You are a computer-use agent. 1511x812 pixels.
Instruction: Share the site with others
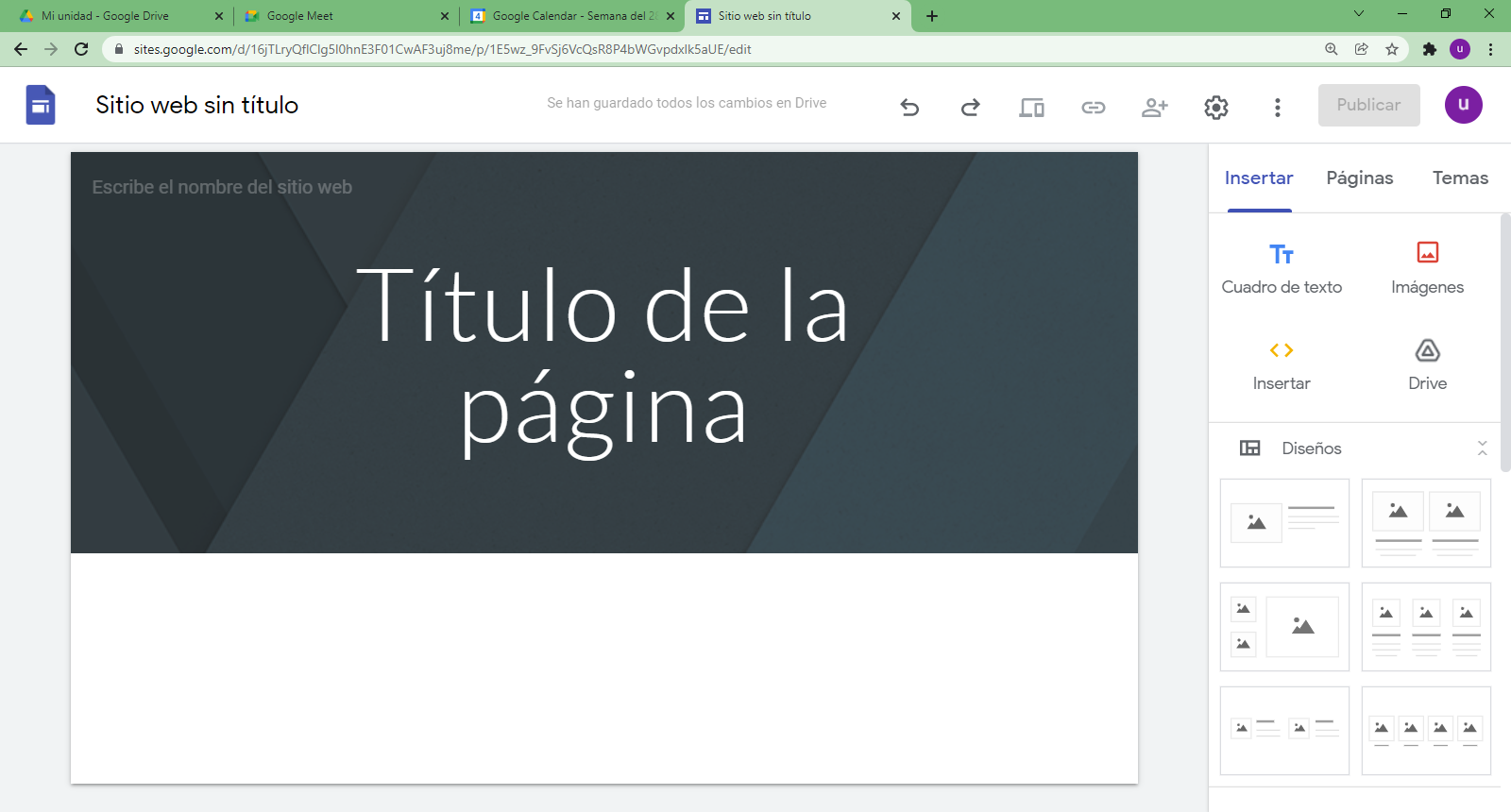[x=1155, y=108]
